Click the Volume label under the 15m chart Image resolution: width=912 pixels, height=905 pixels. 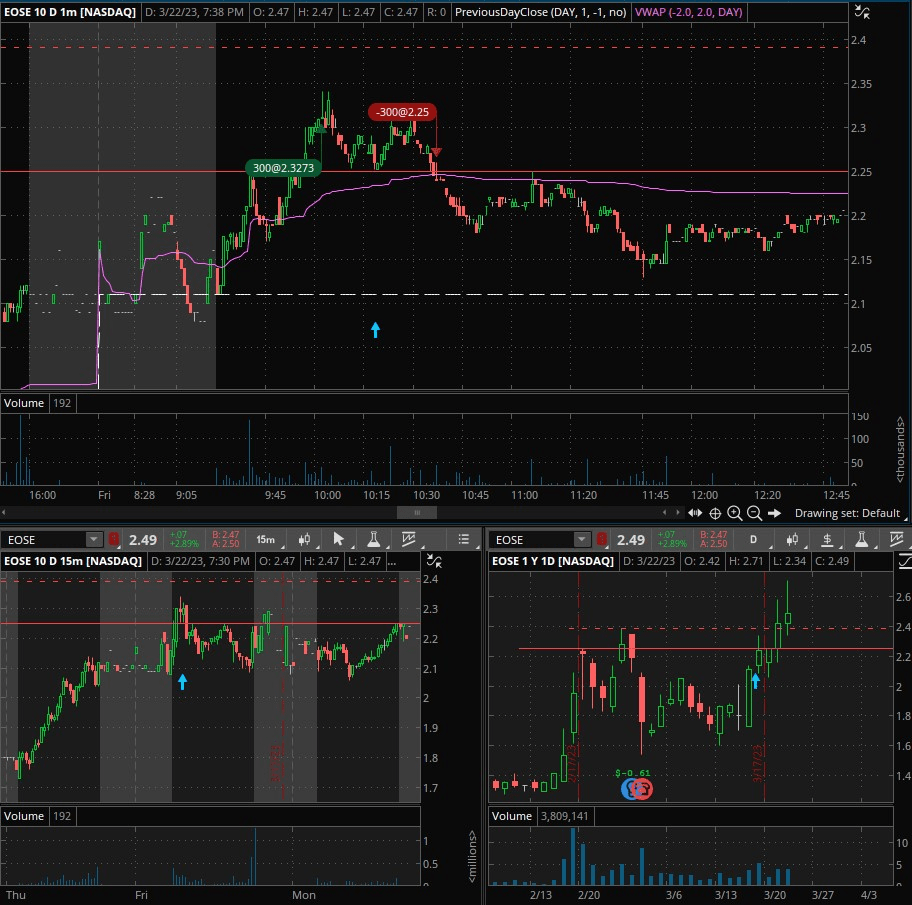(24, 816)
